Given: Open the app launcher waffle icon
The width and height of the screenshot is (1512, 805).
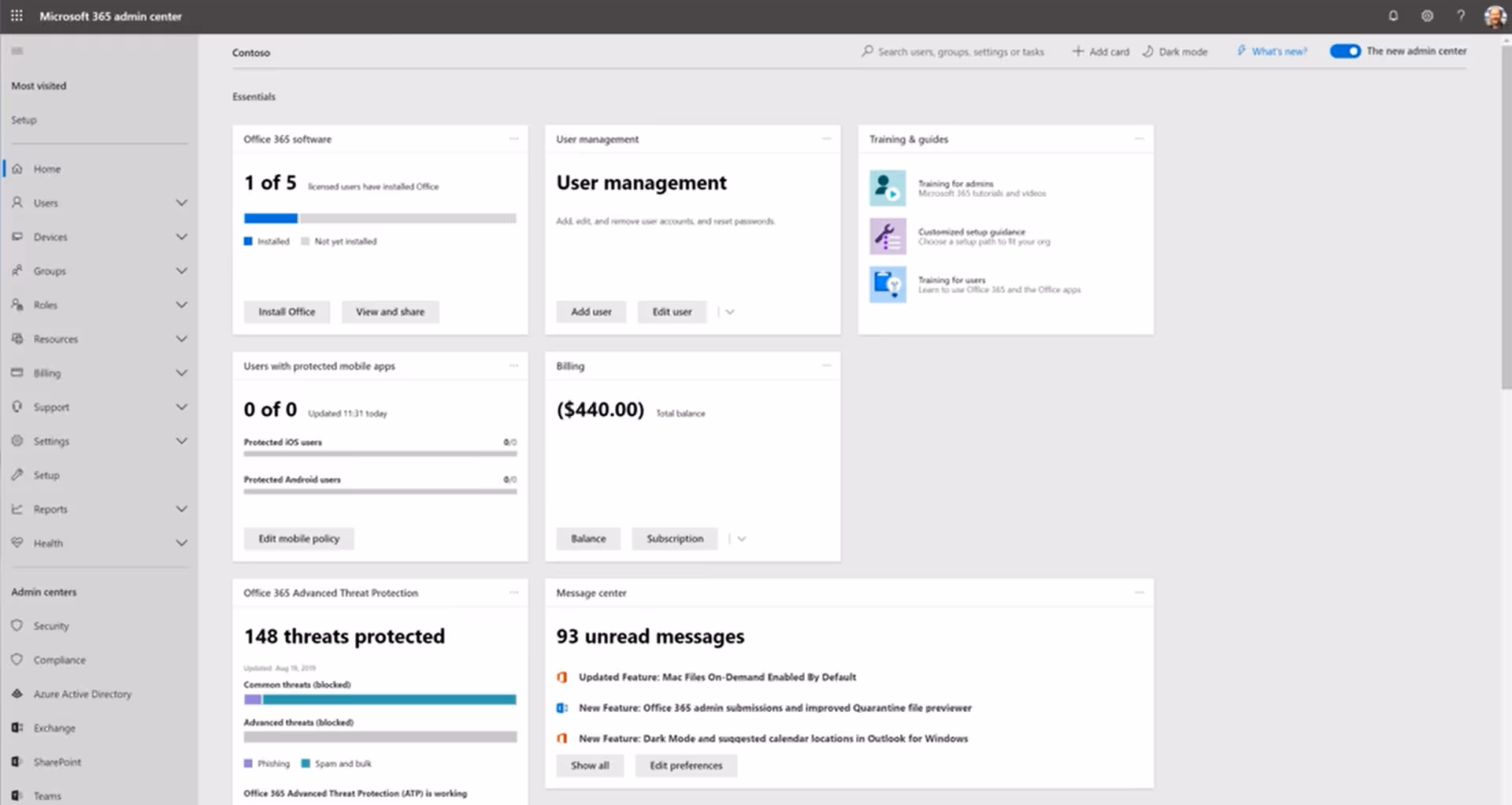Looking at the screenshot, I should click(17, 16).
